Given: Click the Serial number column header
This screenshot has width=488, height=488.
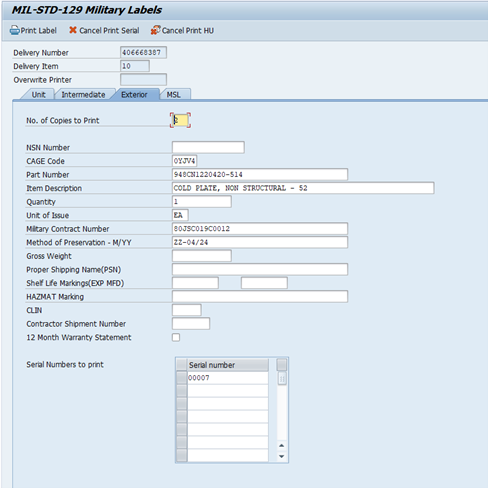Looking at the screenshot, I should point(228,365).
